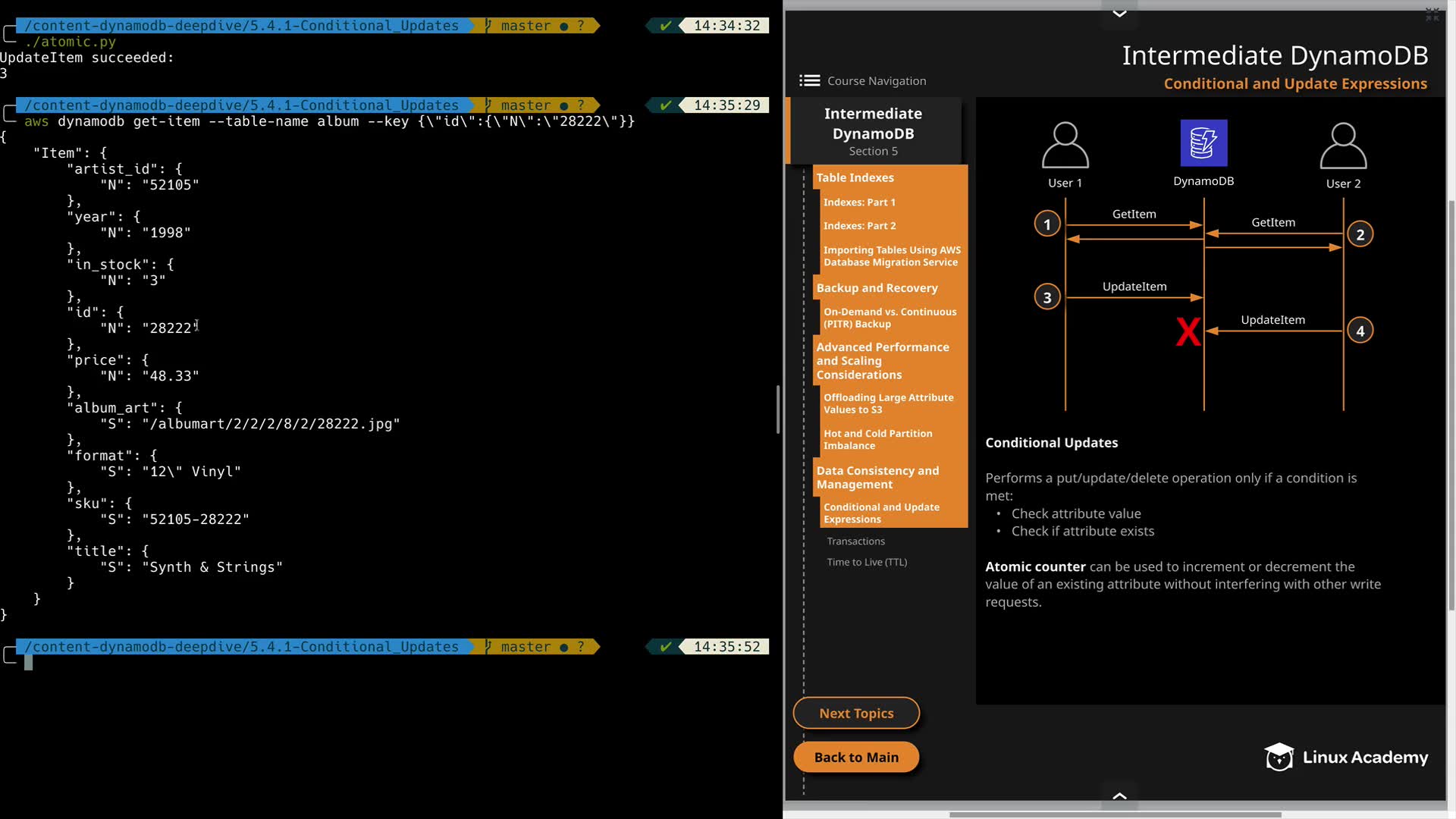
Task: Click the User 1 person icon
Action: click(1065, 145)
